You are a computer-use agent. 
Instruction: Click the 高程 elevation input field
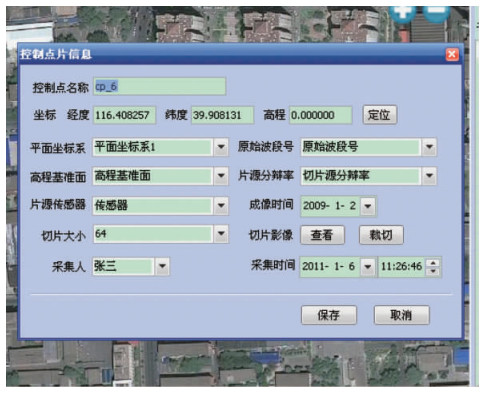(320, 115)
